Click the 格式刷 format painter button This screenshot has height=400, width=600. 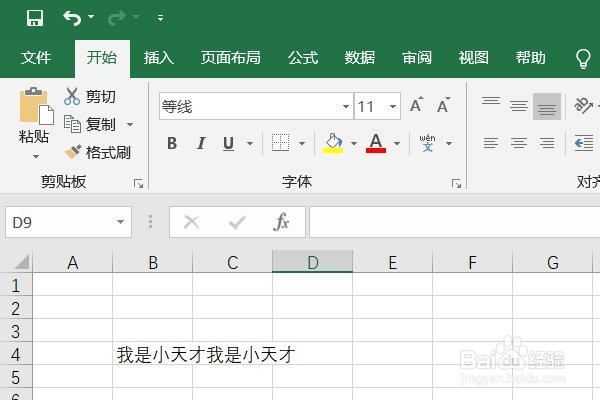pos(98,152)
